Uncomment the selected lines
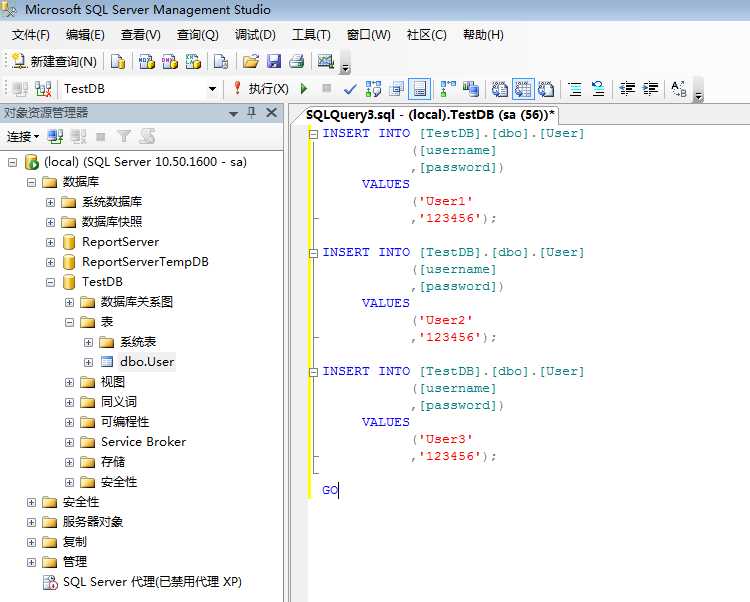 pos(598,89)
